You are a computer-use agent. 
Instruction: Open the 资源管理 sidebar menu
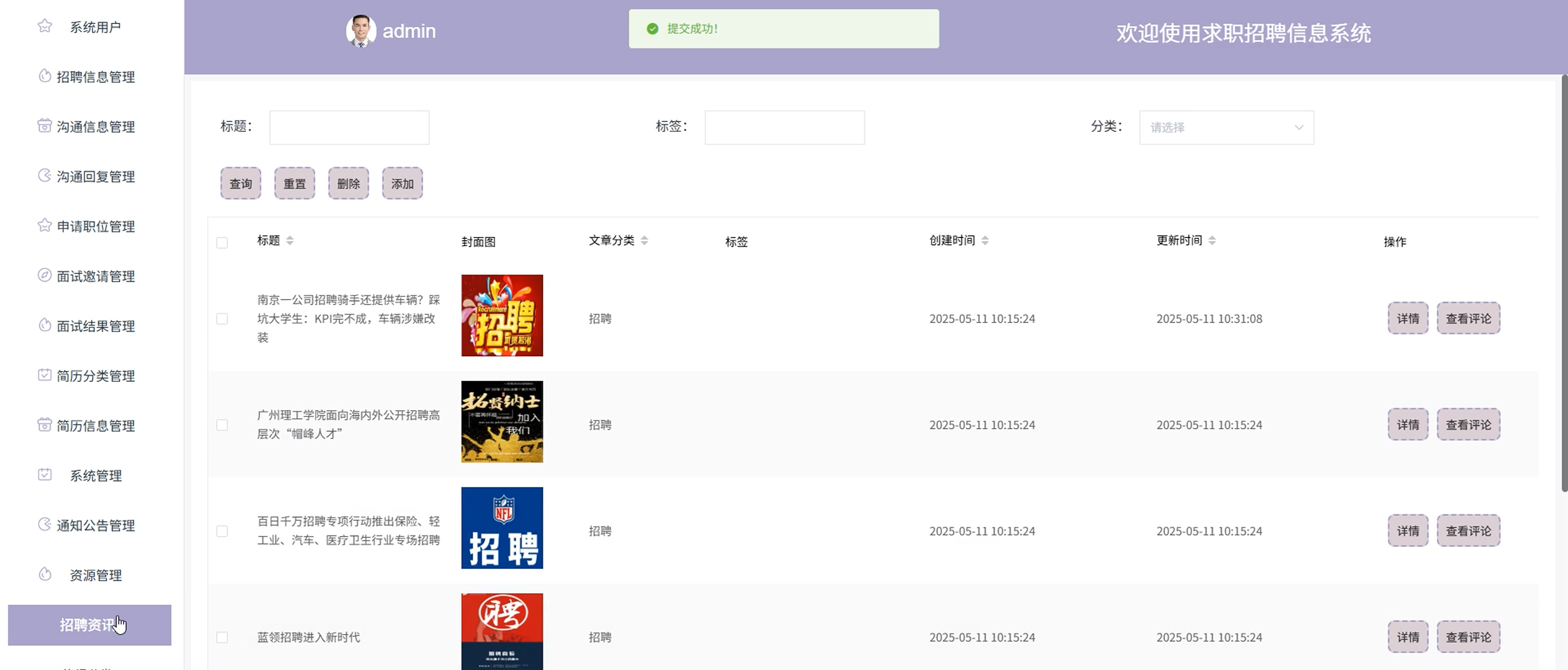(x=95, y=575)
